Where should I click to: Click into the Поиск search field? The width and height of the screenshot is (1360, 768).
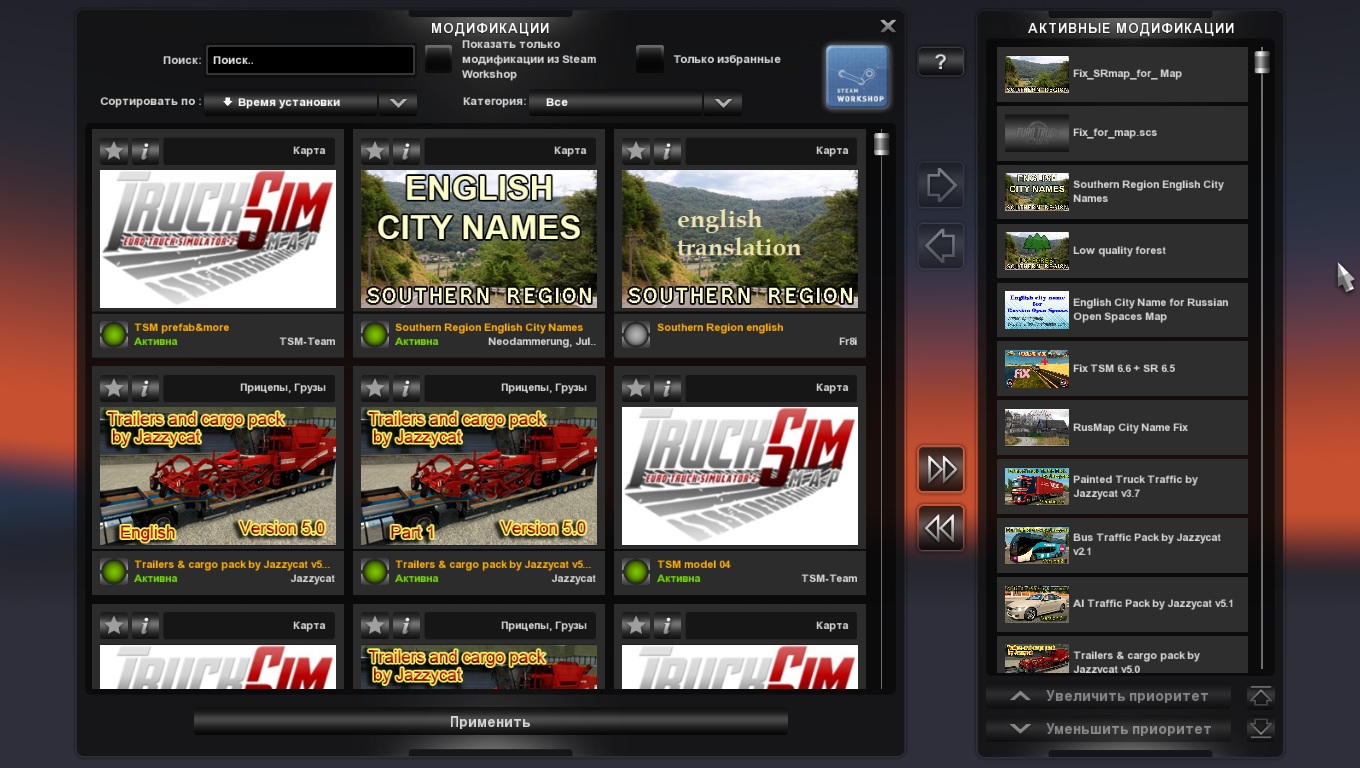pos(311,60)
